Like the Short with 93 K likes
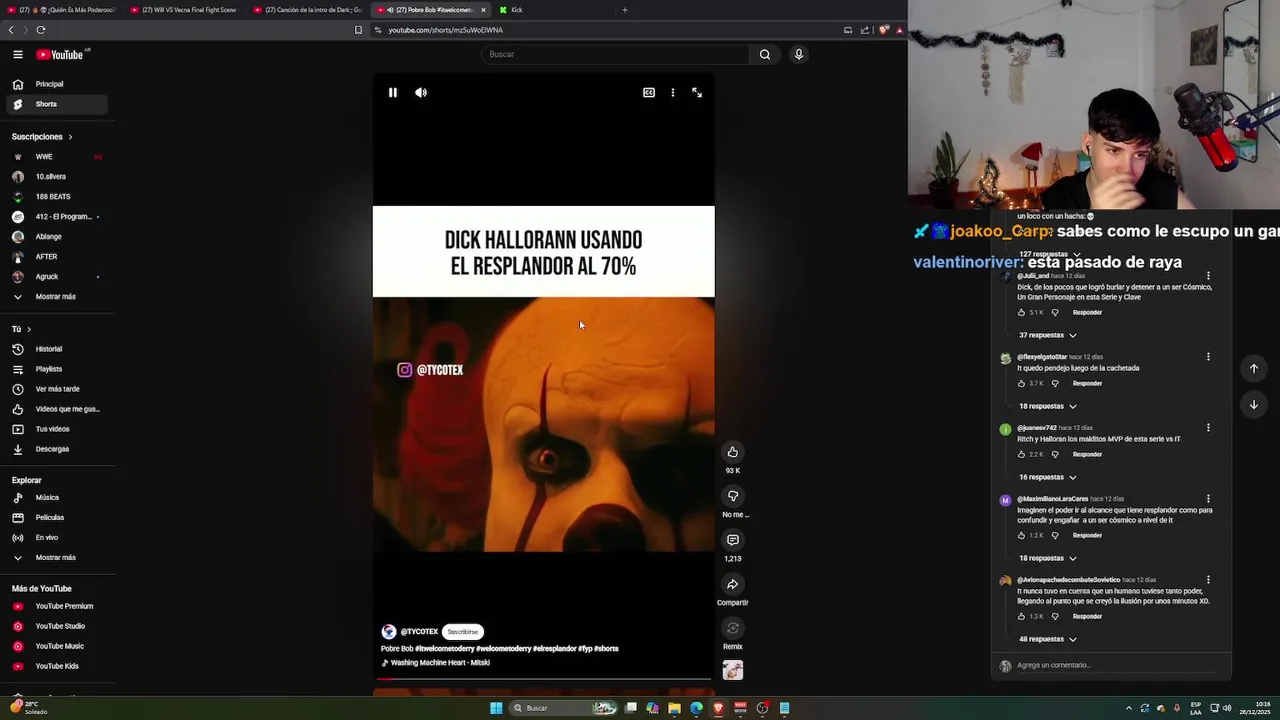This screenshot has height=720, width=1280. point(733,452)
